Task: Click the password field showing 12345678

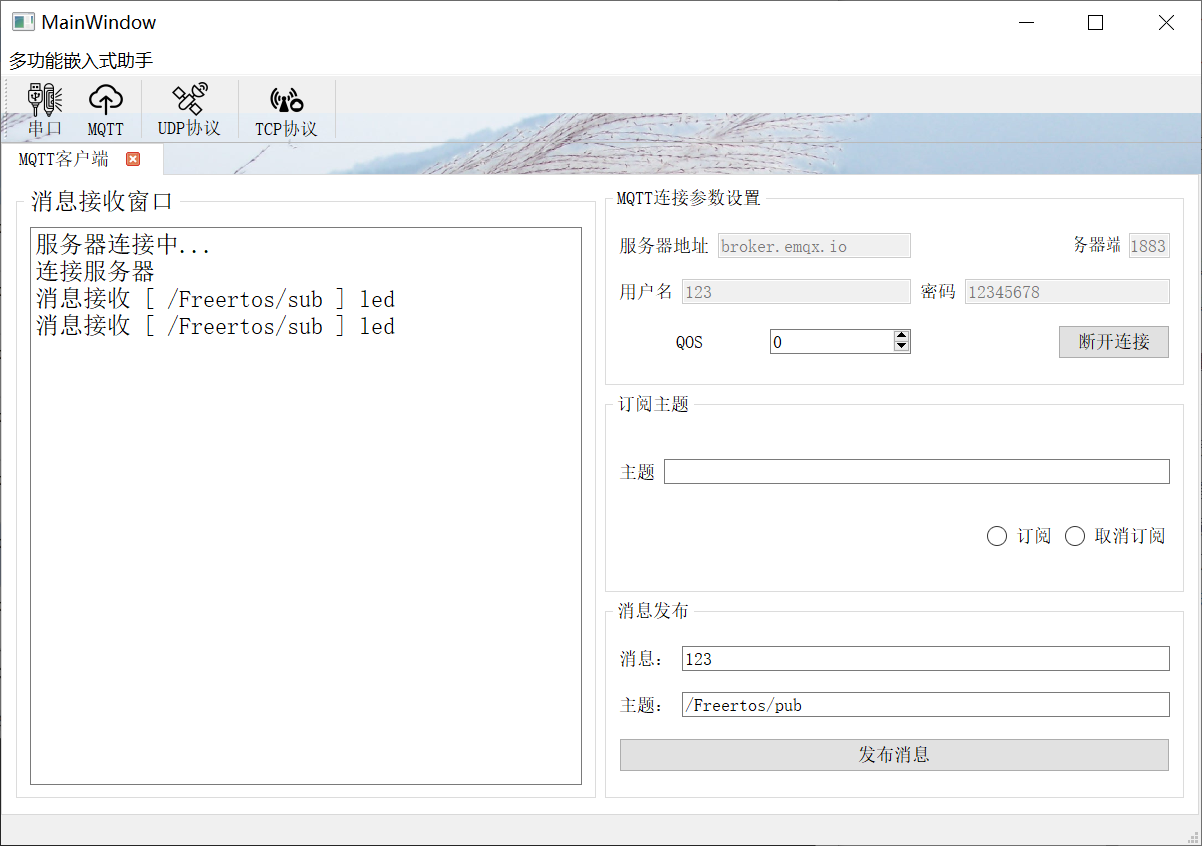Action: pos(1066,291)
